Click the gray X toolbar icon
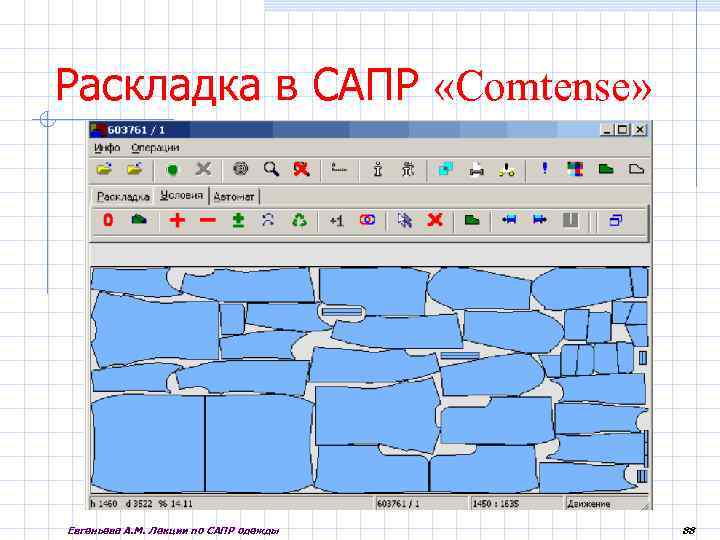 pos(203,169)
